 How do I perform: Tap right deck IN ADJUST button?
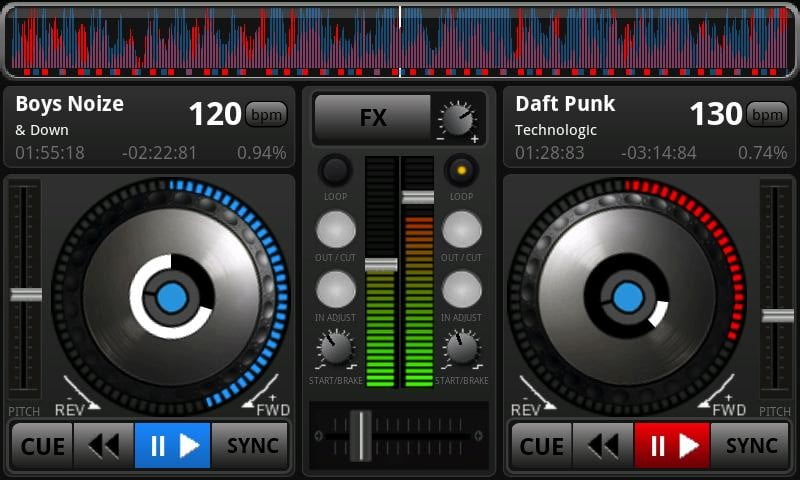(x=461, y=290)
